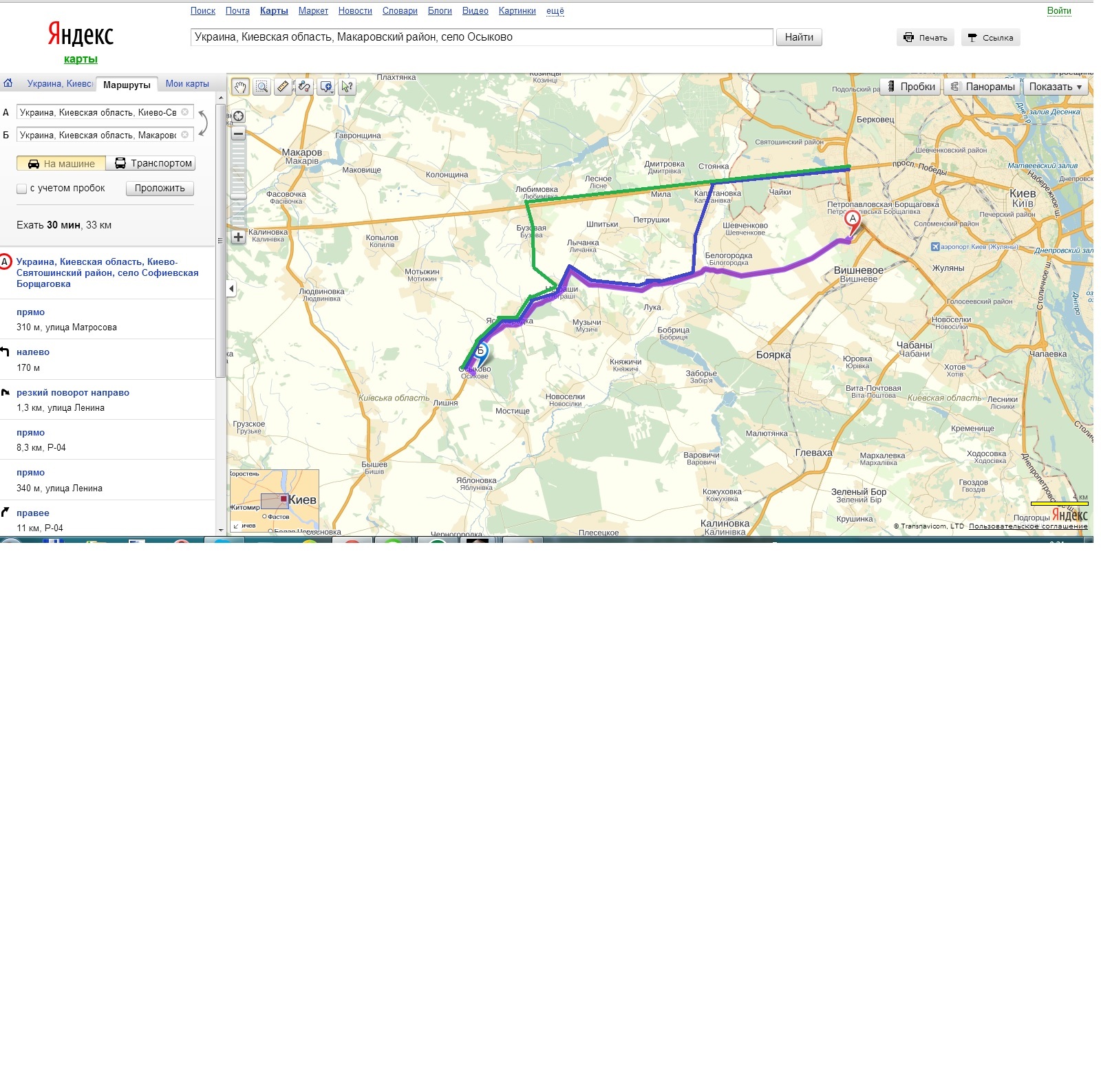Screen dimensions: 1101x1092
Task: Switch to the Мои карты tab
Action: click(187, 84)
